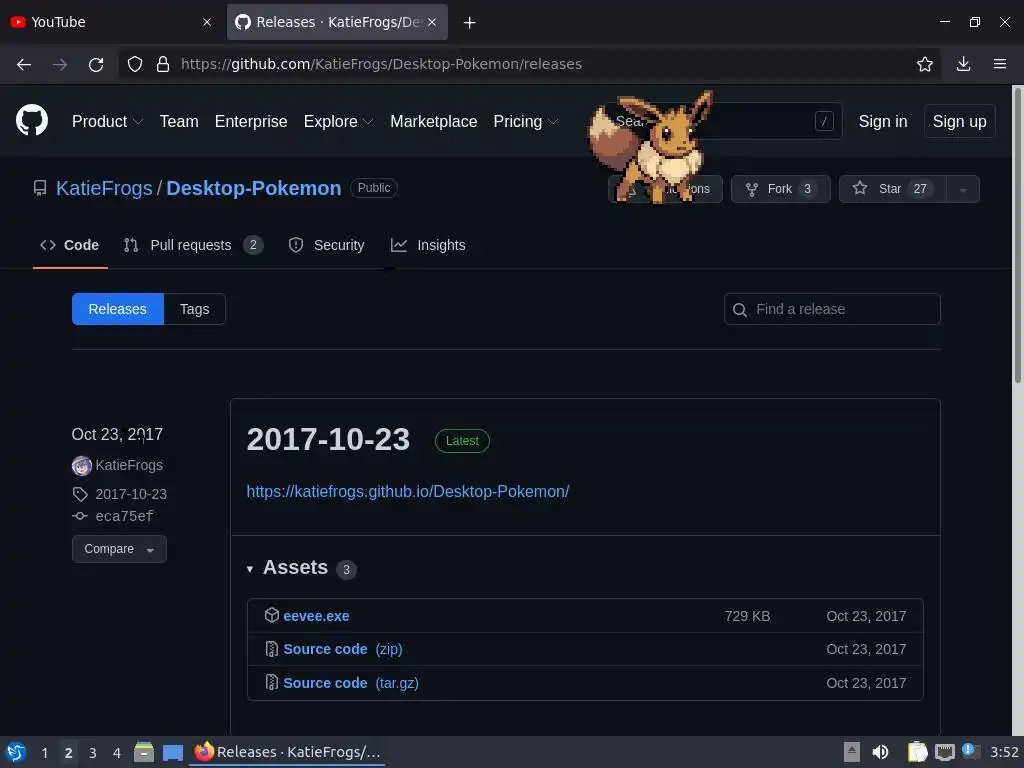Viewport: 1024px width, 768px height.
Task: Click Sign in
Action: click(882, 121)
